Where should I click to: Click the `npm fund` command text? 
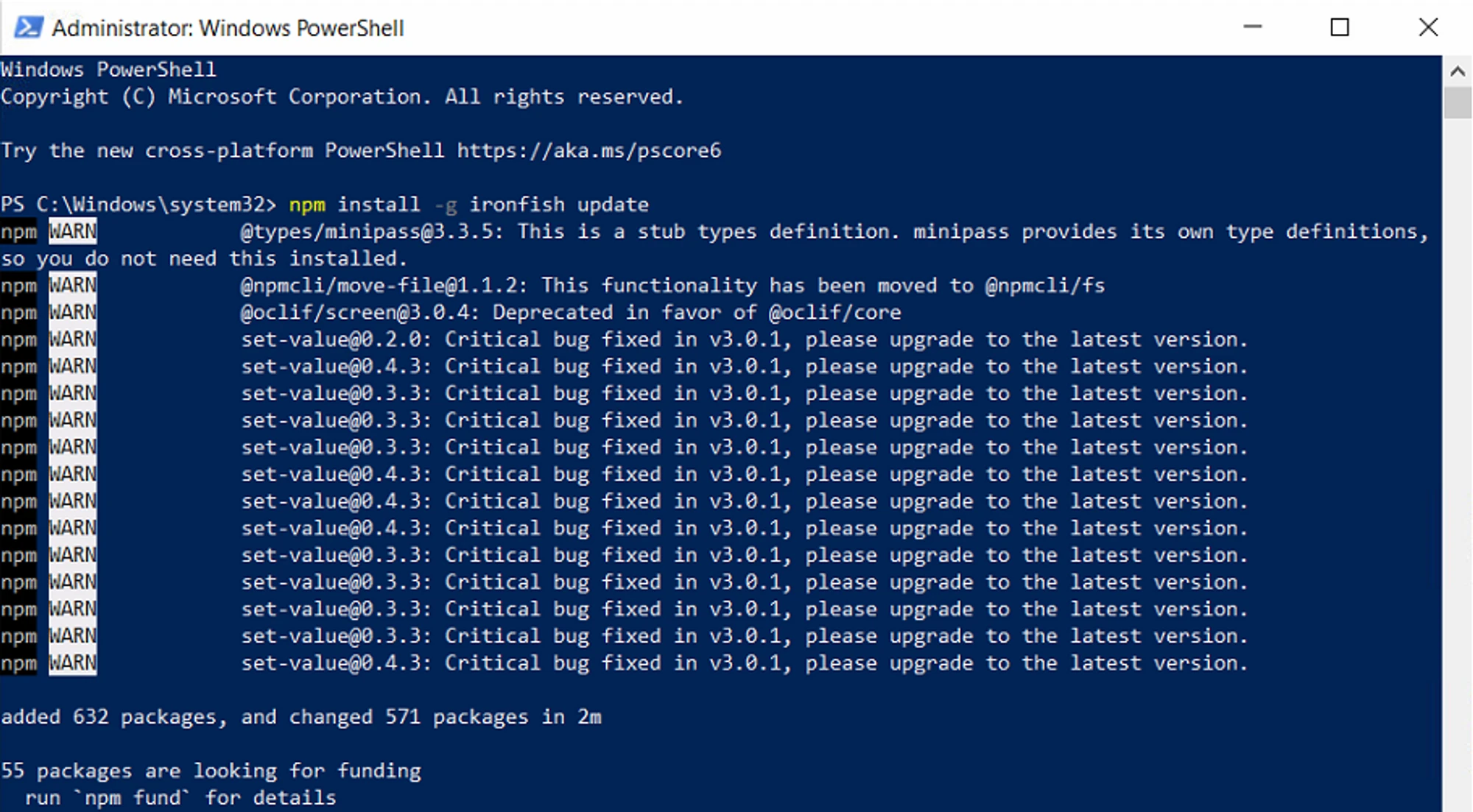click(x=133, y=798)
